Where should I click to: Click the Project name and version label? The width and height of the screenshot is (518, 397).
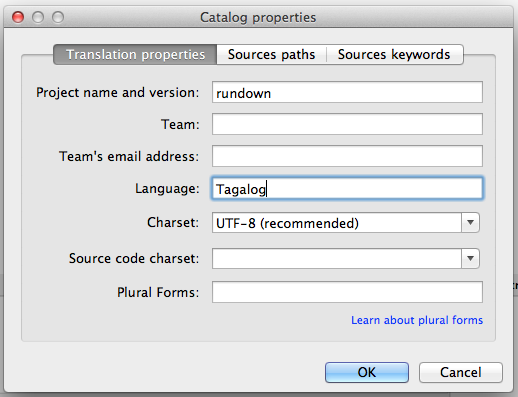[117, 92]
